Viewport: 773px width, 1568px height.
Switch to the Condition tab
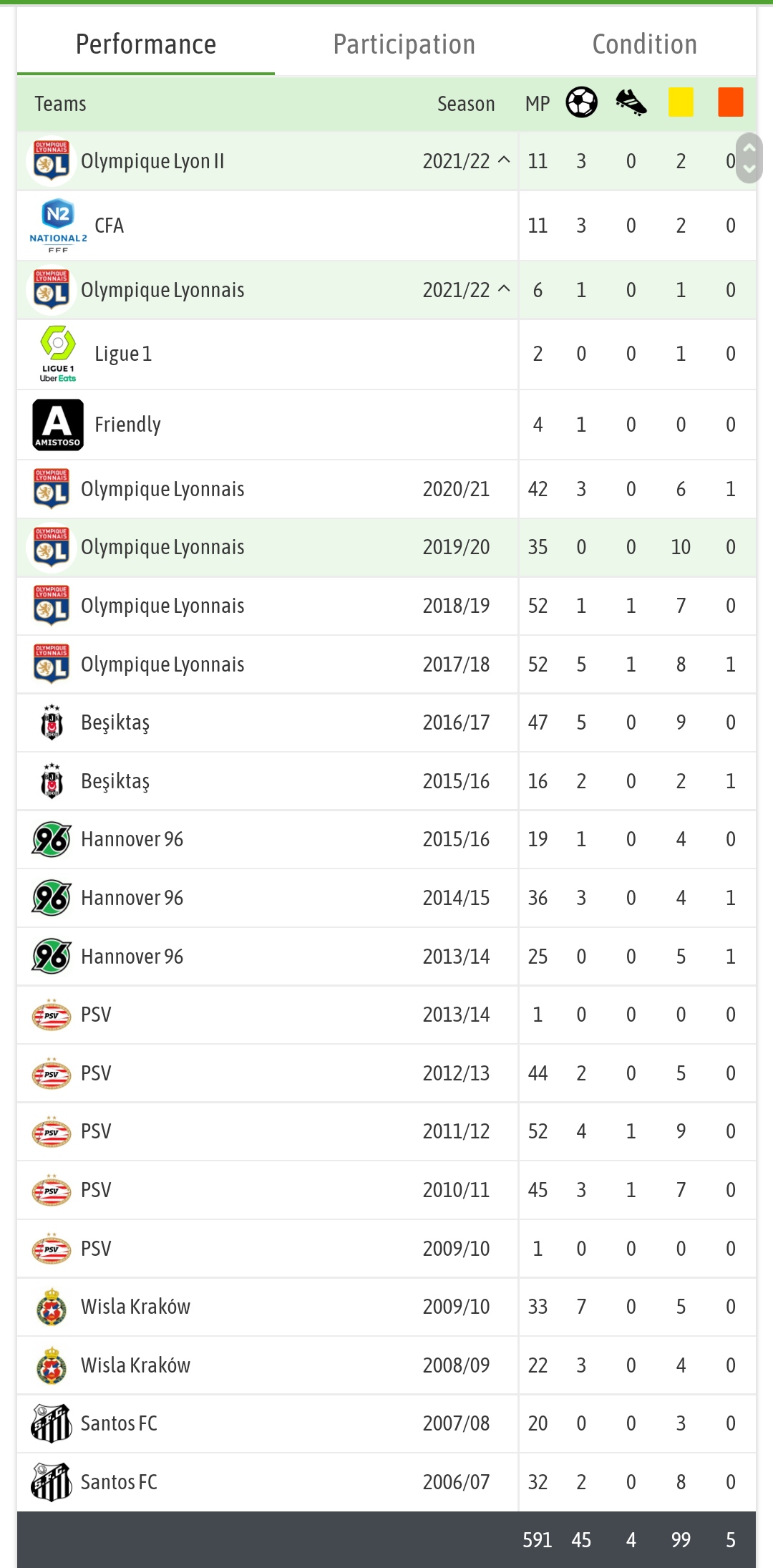point(645,44)
